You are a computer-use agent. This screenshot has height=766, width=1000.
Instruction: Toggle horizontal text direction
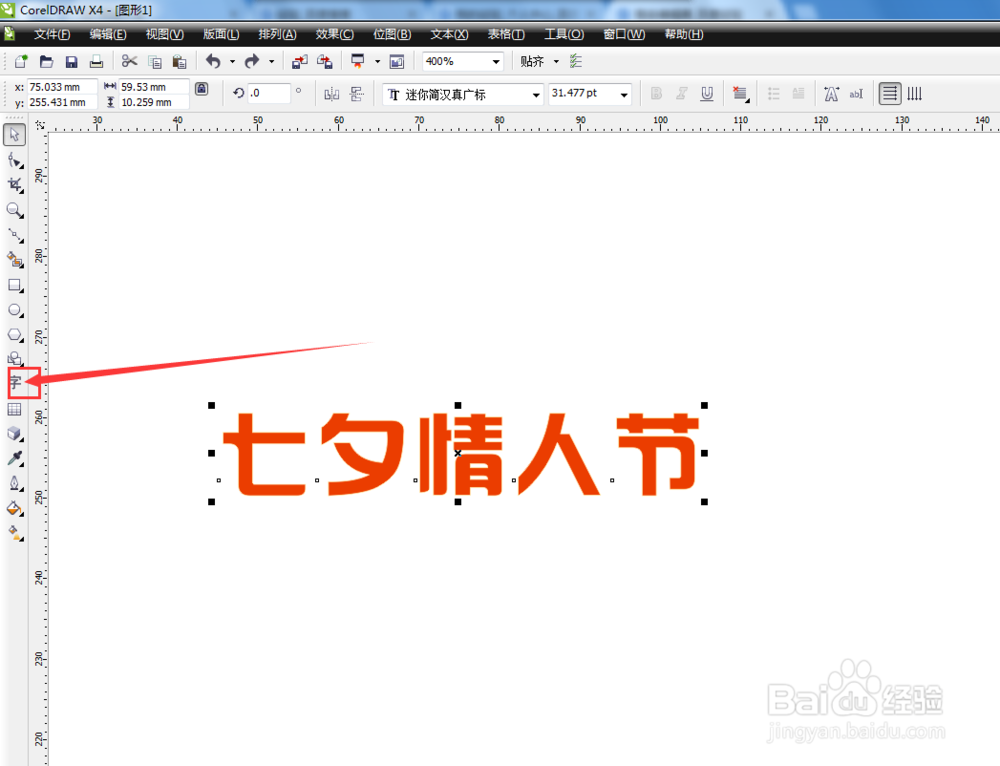click(890, 94)
